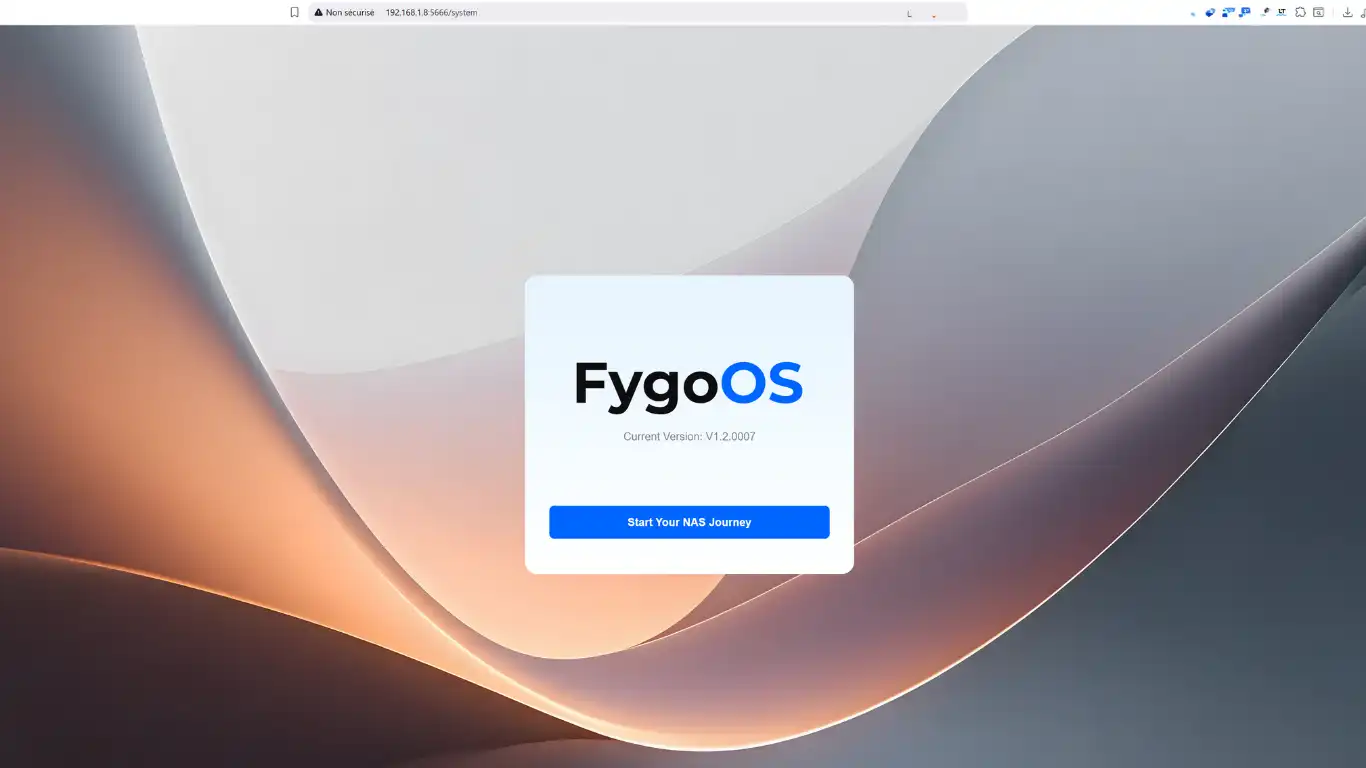Open the browser Extensions puzzle icon
The image size is (1366, 768).
coord(1300,12)
